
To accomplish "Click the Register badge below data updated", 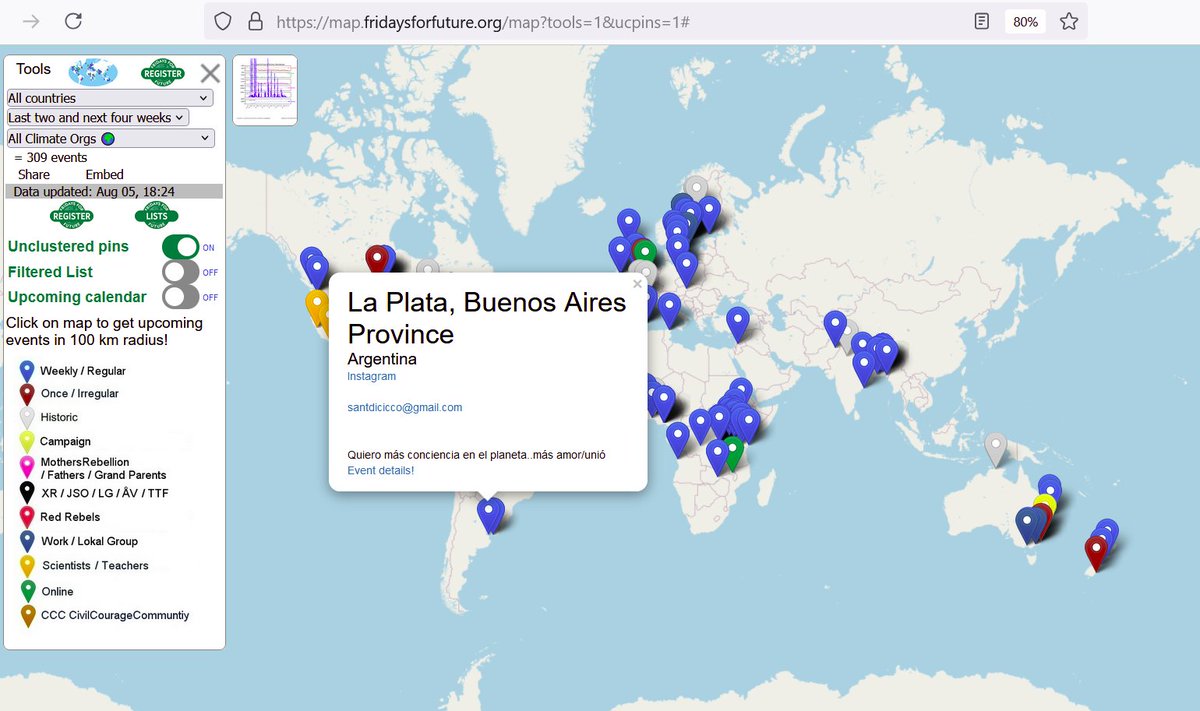I will [x=72, y=215].
